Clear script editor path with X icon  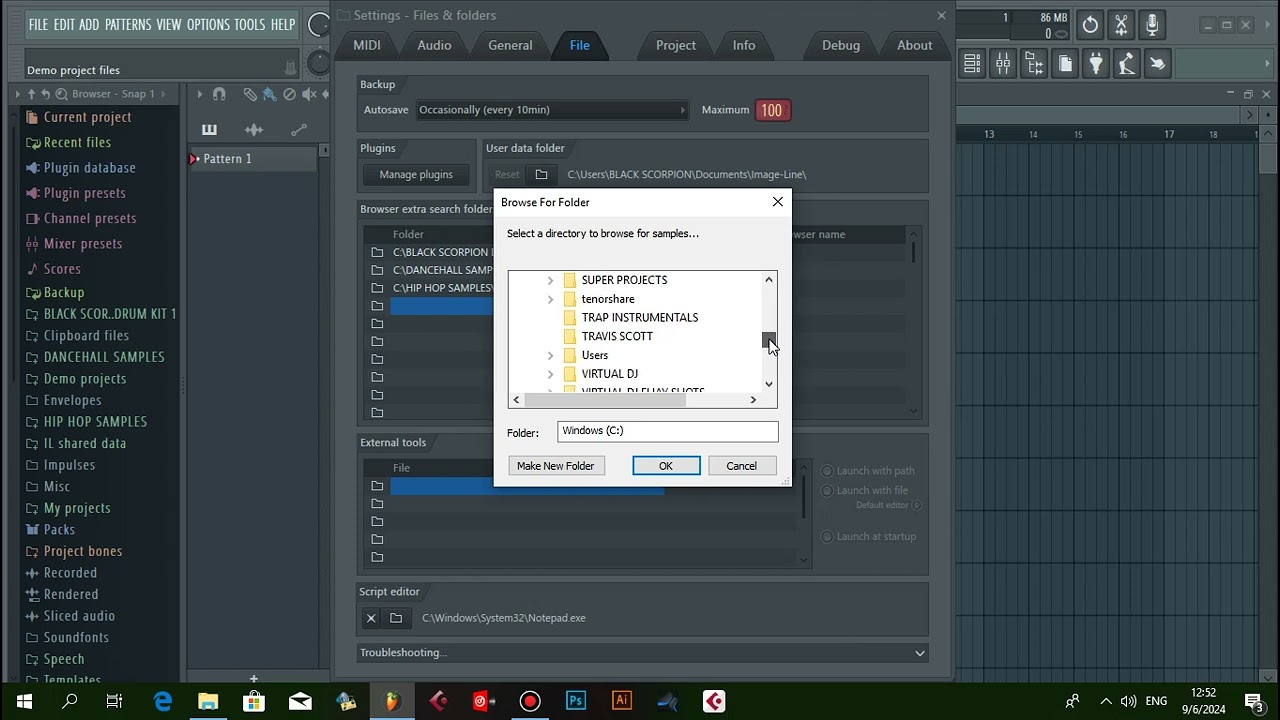pyautogui.click(x=371, y=618)
